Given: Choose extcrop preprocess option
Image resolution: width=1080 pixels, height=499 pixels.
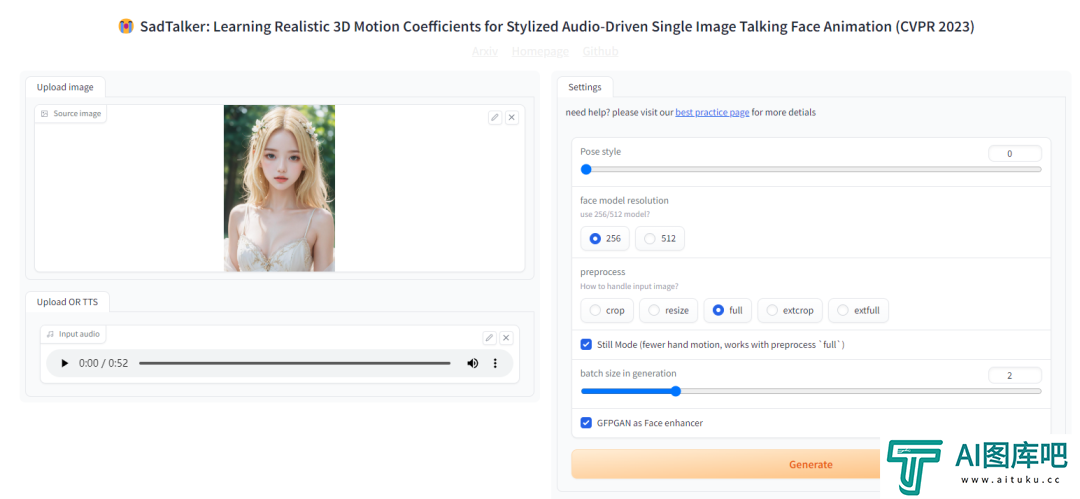Looking at the screenshot, I should coord(790,310).
